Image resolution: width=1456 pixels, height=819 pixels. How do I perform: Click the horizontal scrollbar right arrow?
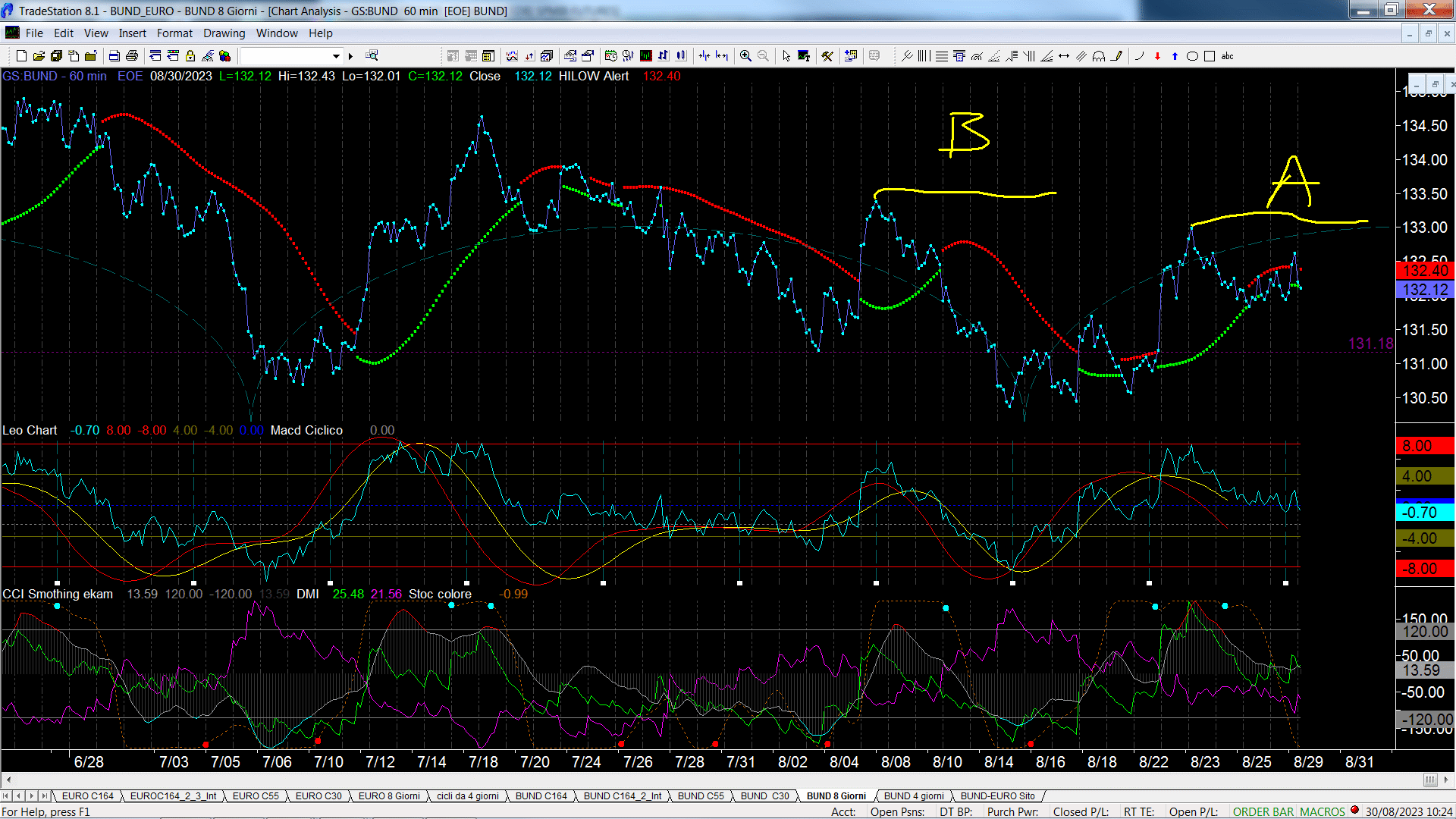point(1448,780)
